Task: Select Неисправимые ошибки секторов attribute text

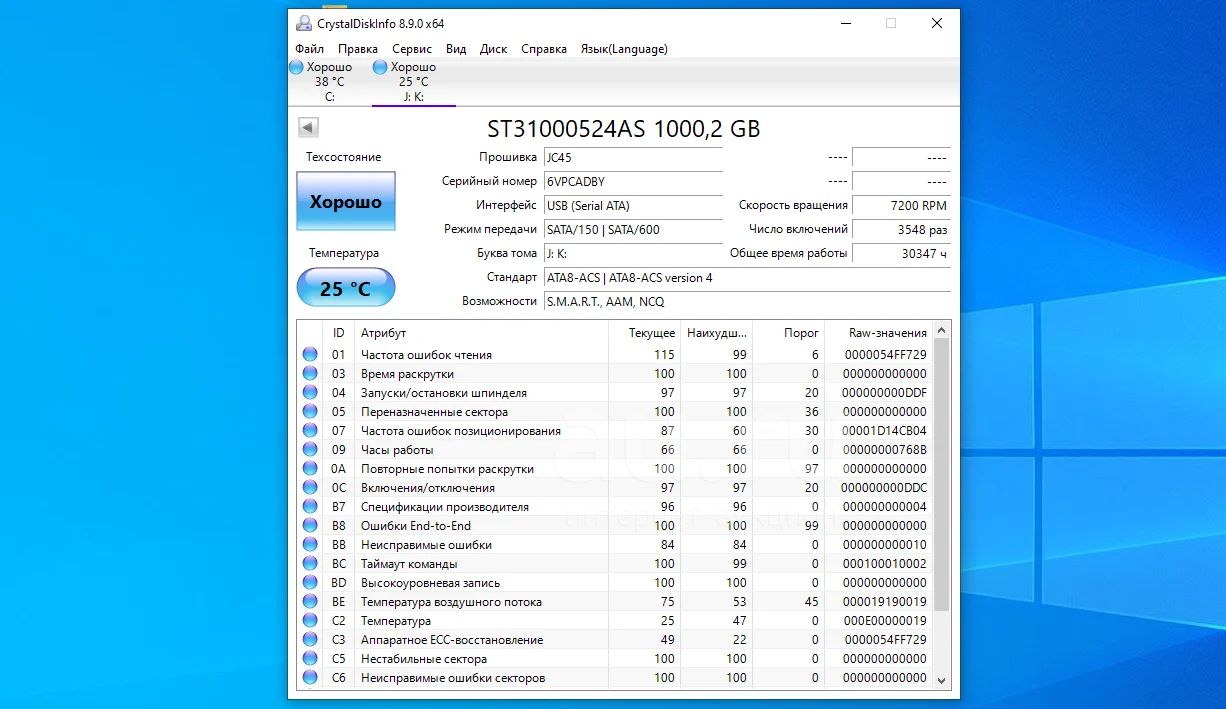Action: click(453, 678)
